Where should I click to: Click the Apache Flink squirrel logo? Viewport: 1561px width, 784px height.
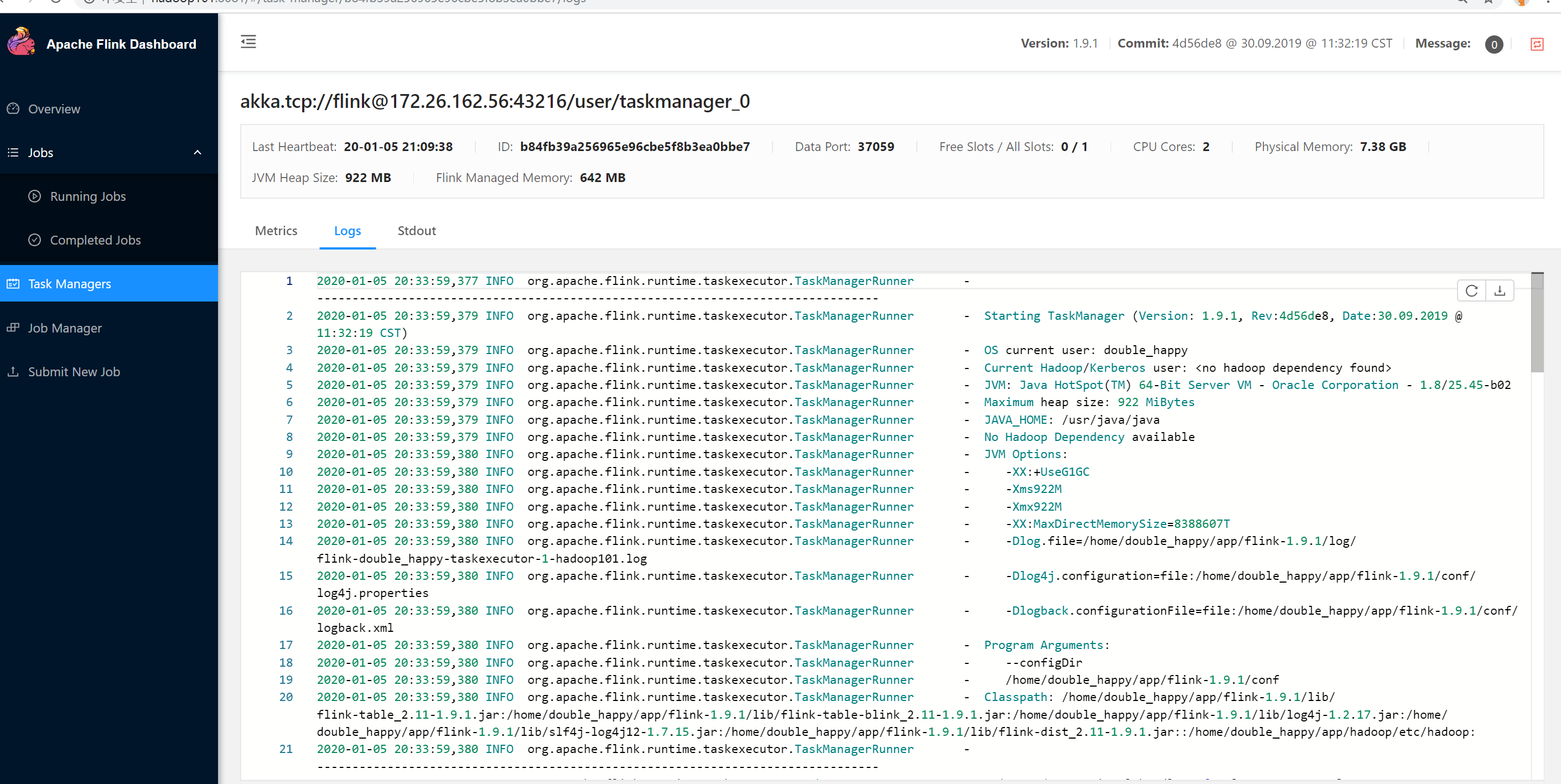(21, 42)
